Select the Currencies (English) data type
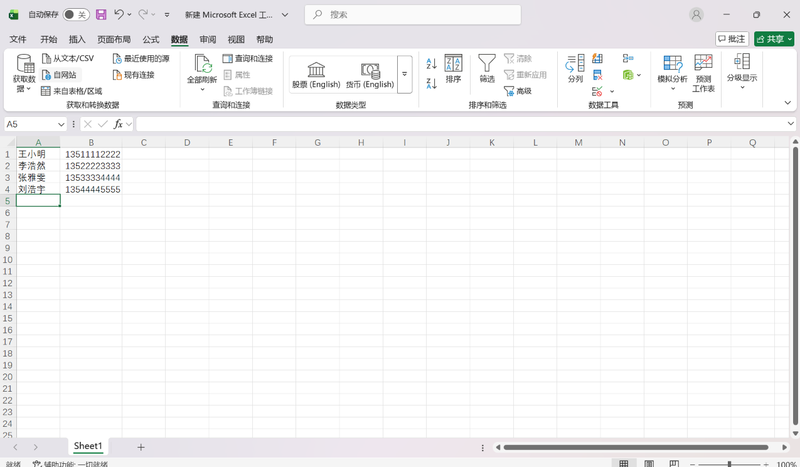Viewport: 800px width, 467px height. coord(370,75)
